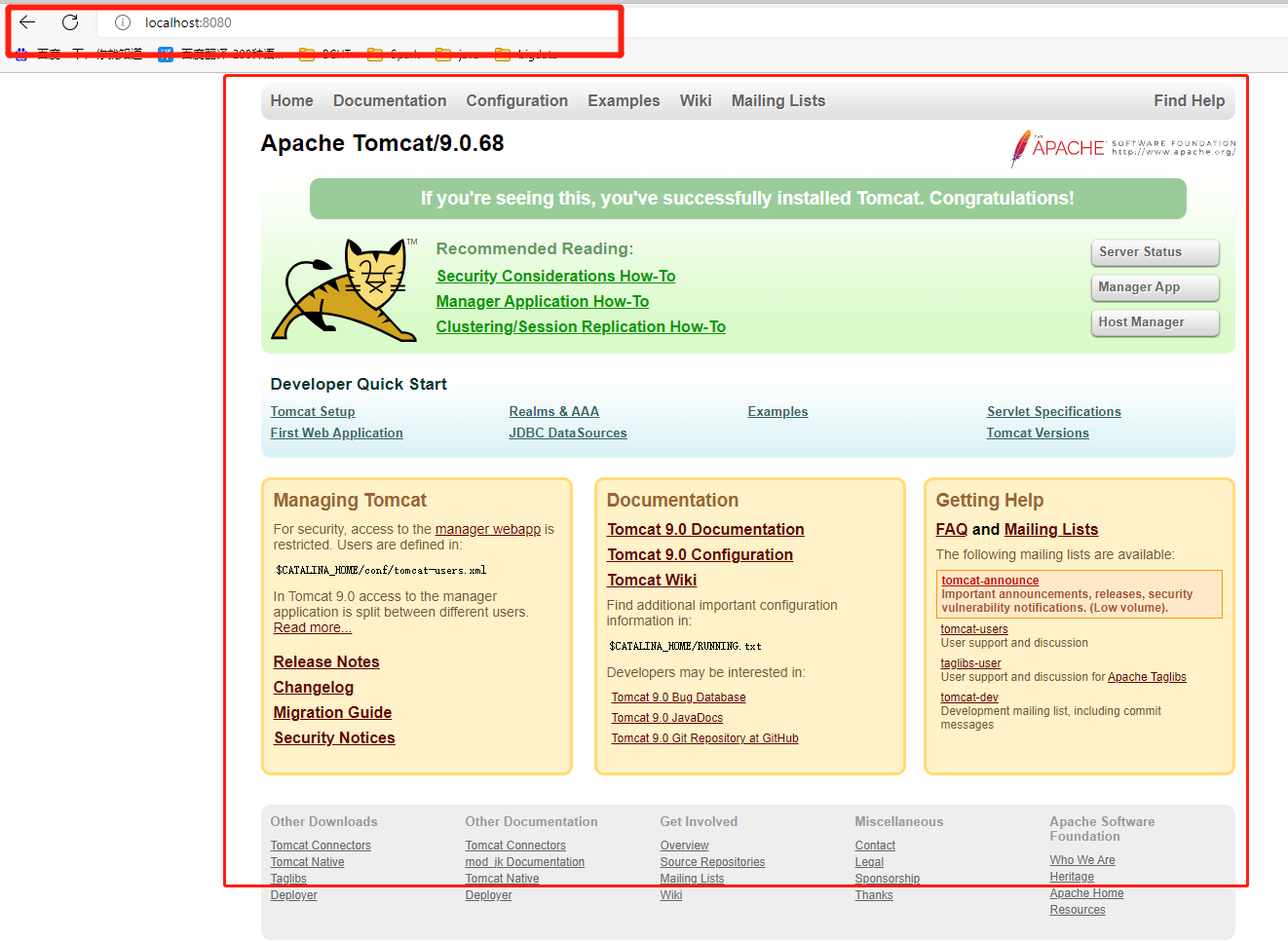The width and height of the screenshot is (1288, 942).
Task: Open the Migration Guide link
Action: click(333, 713)
